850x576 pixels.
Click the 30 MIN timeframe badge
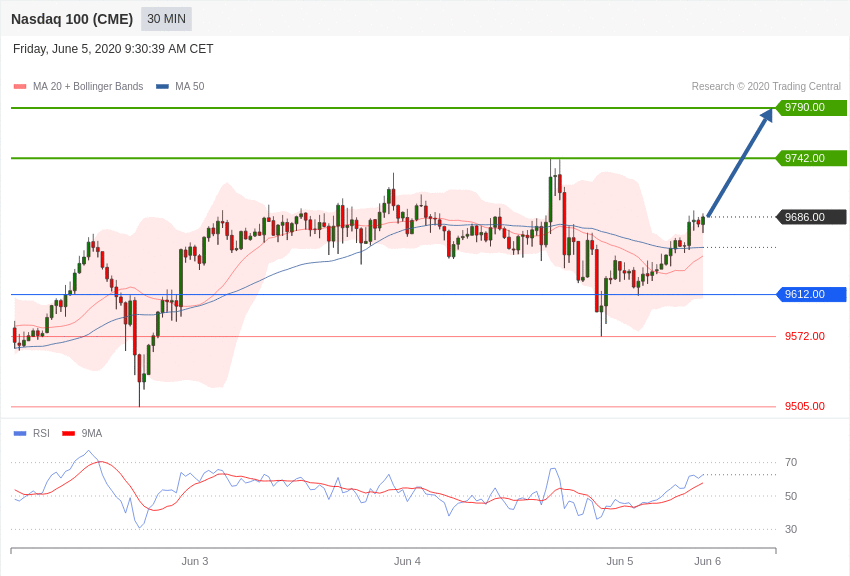click(x=166, y=19)
